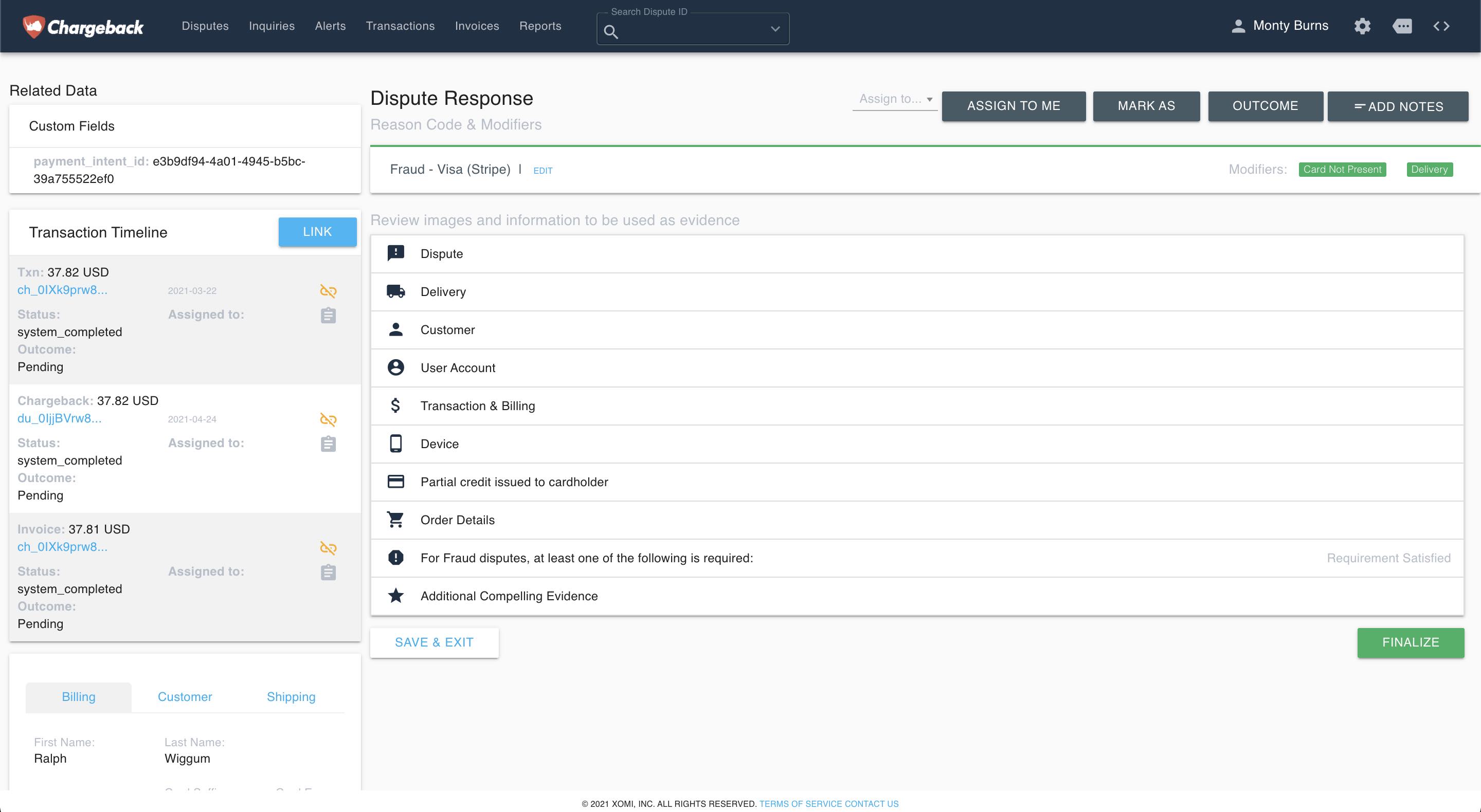Click the green FINALIZE button

click(1410, 642)
